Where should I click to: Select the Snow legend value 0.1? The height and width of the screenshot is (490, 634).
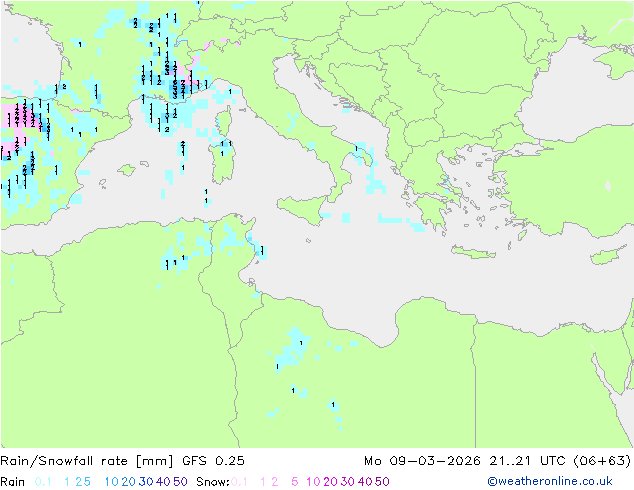[239, 482]
